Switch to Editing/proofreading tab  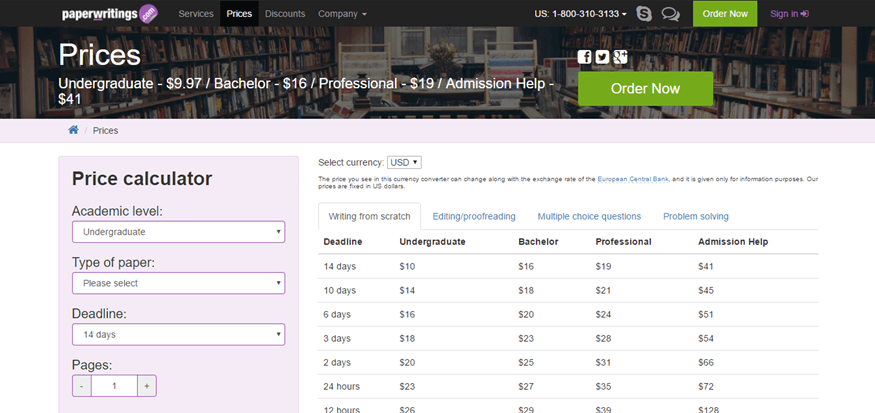pyautogui.click(x=474, y=216)
